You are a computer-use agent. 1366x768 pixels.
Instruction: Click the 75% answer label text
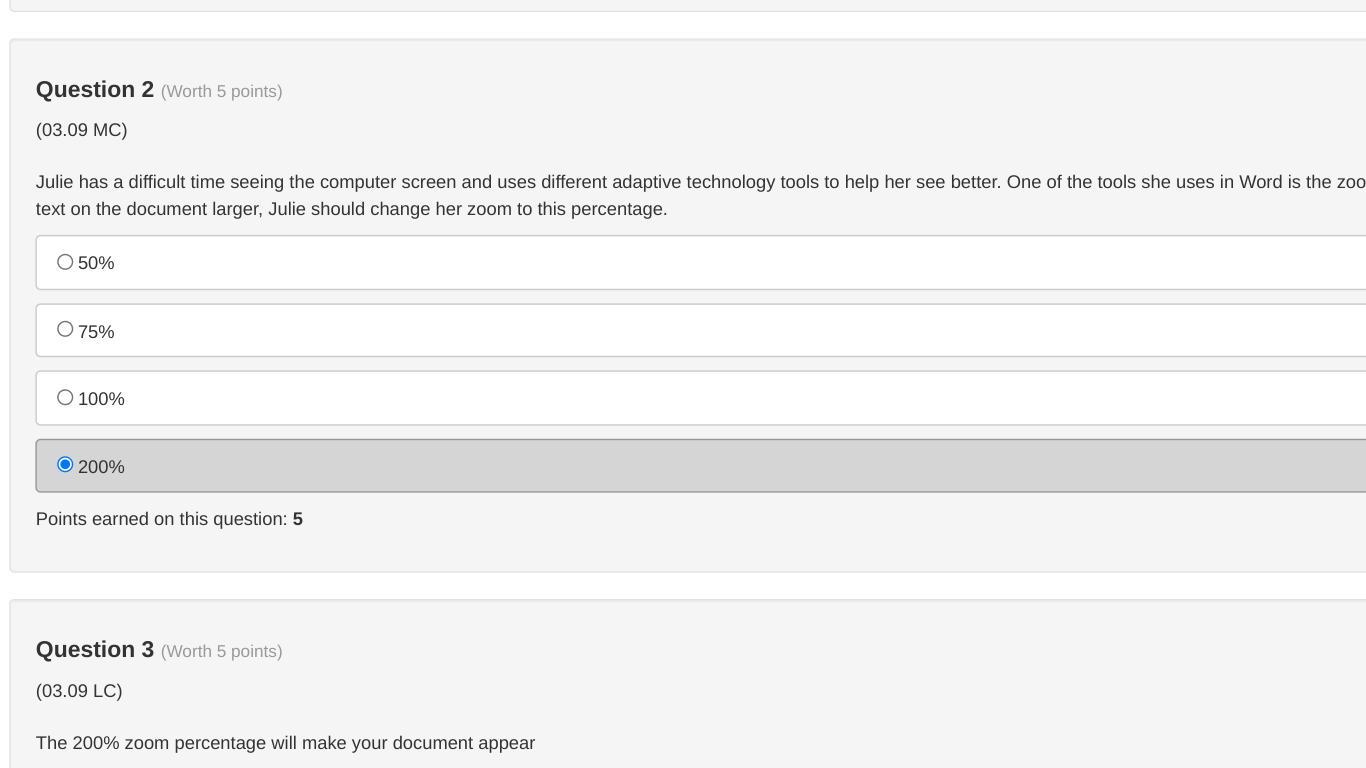click(96, 332)
